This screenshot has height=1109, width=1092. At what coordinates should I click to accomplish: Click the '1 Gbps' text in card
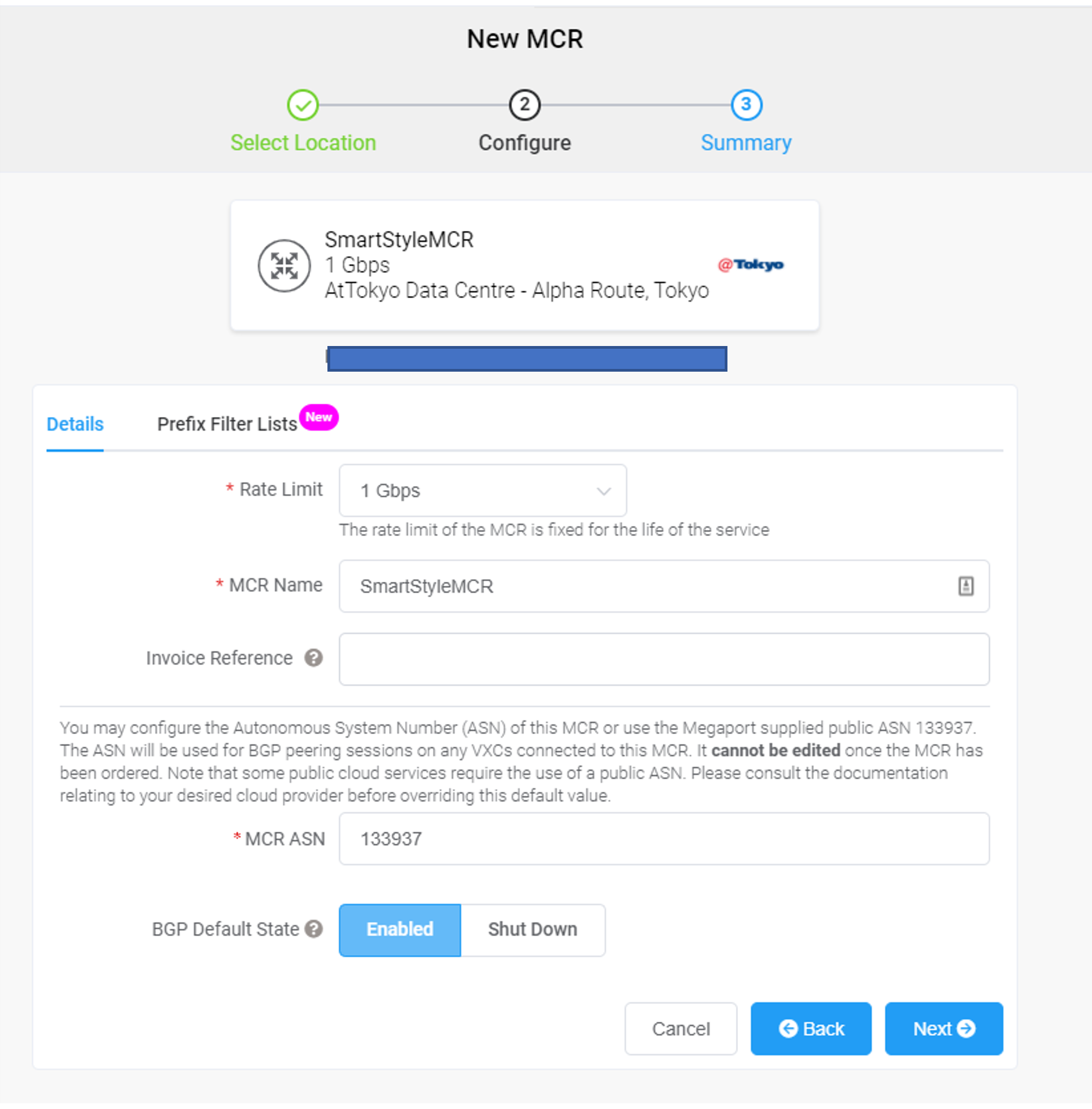pyautogui.click(x=357, y=265)
